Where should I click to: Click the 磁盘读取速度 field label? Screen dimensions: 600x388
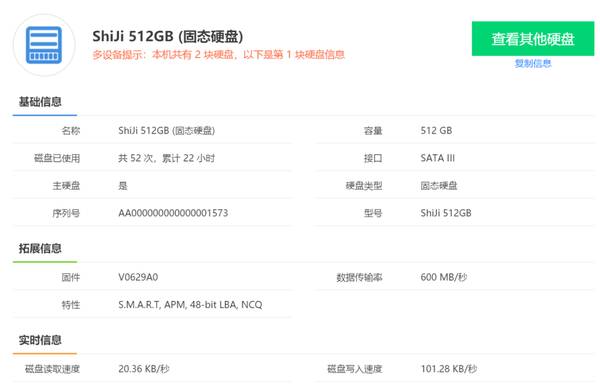coord(52,369)
